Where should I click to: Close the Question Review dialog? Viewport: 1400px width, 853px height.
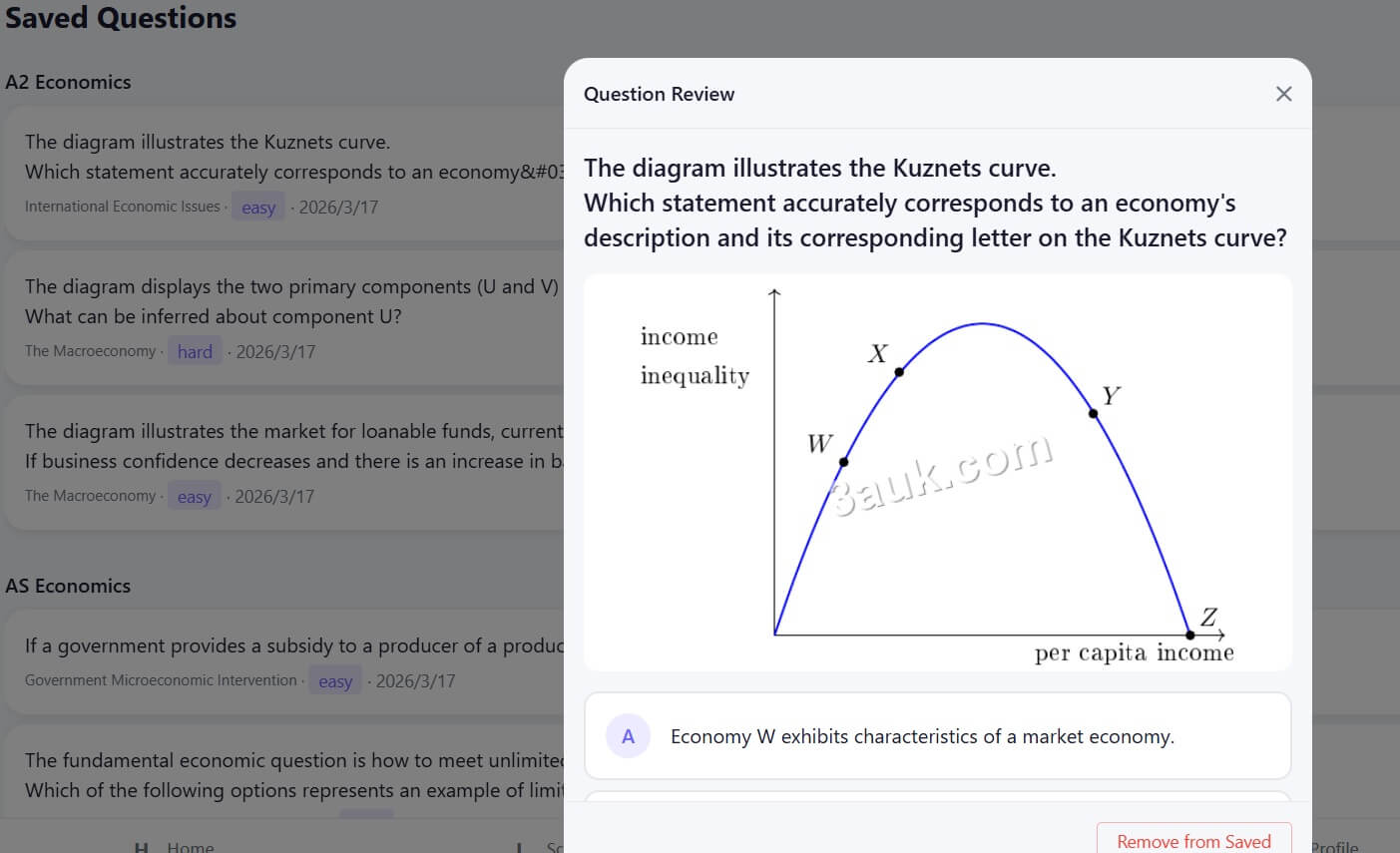coord(1283,94)
